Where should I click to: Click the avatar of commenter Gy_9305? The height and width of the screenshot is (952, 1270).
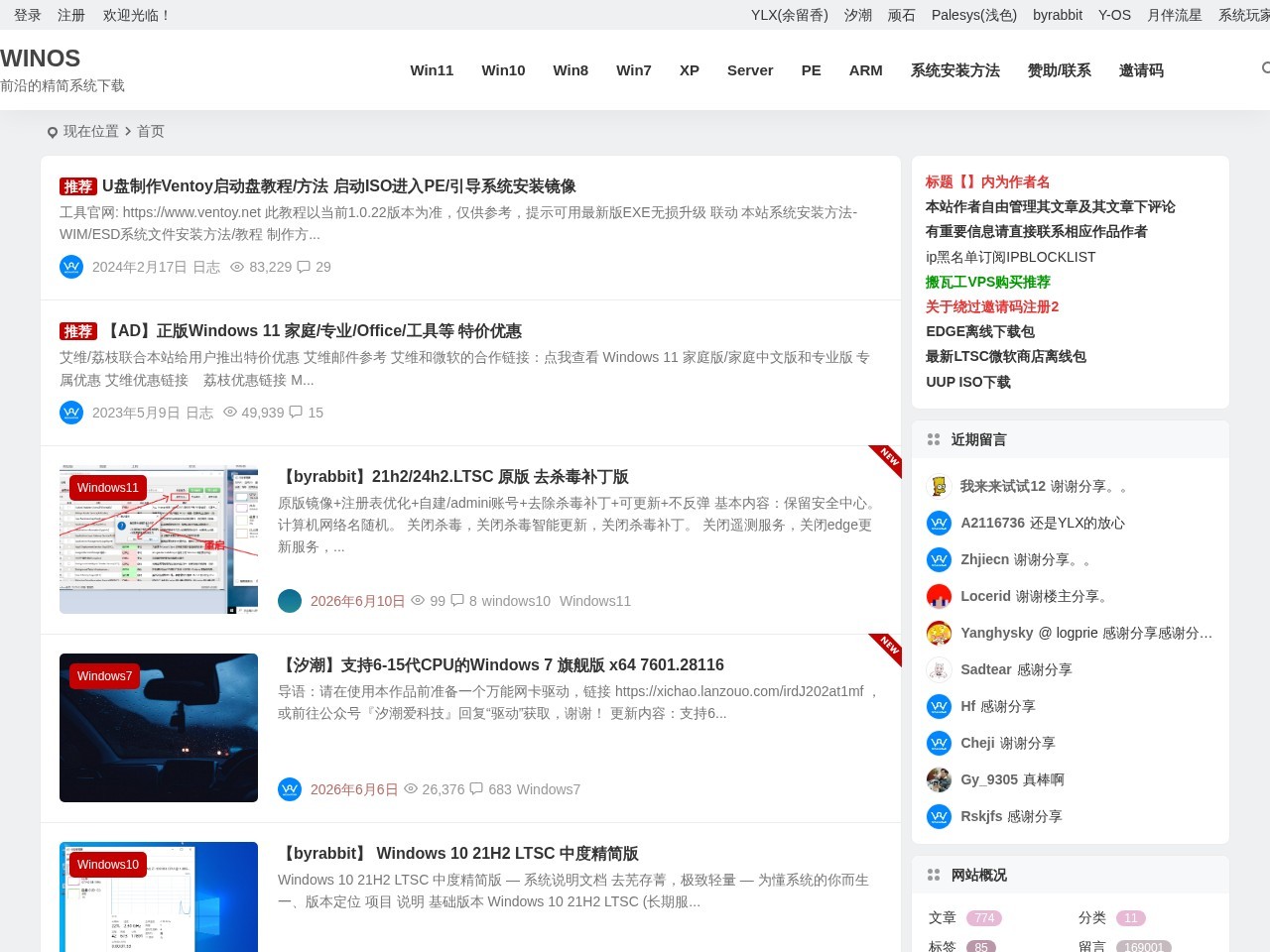[x=939, y=779]
